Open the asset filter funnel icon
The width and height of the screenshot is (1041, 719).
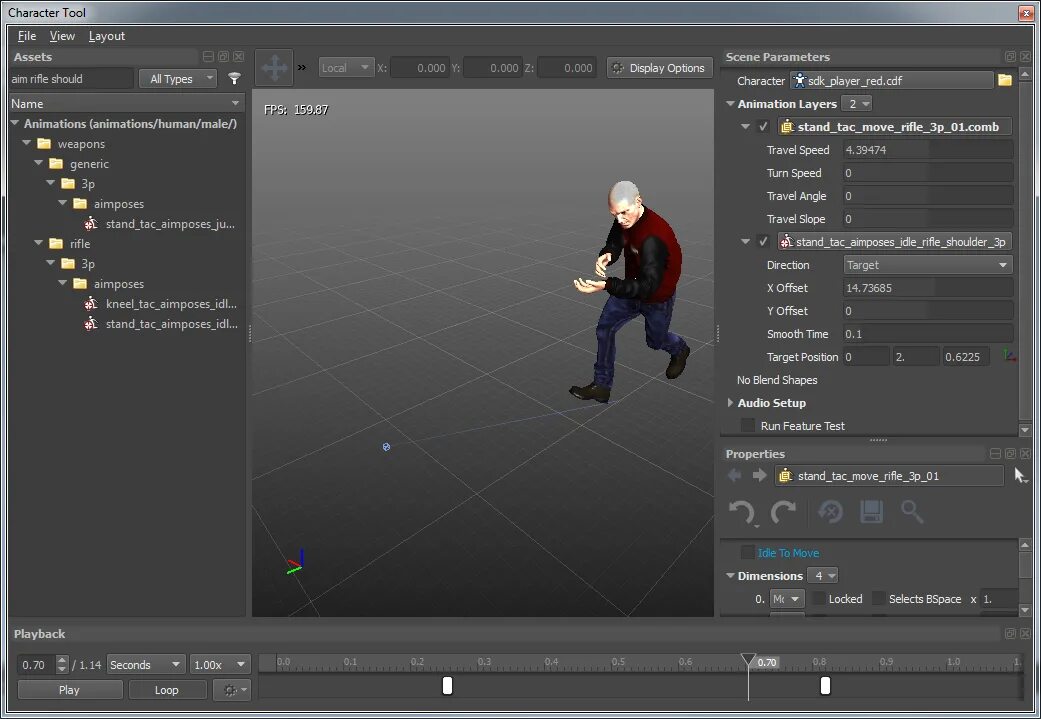(x=234, y=78)
